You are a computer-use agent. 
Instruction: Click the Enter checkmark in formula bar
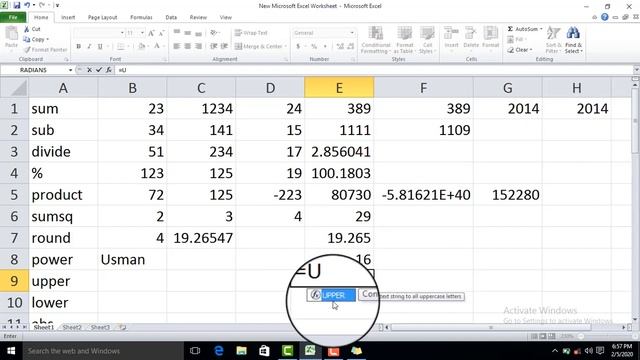99,70
